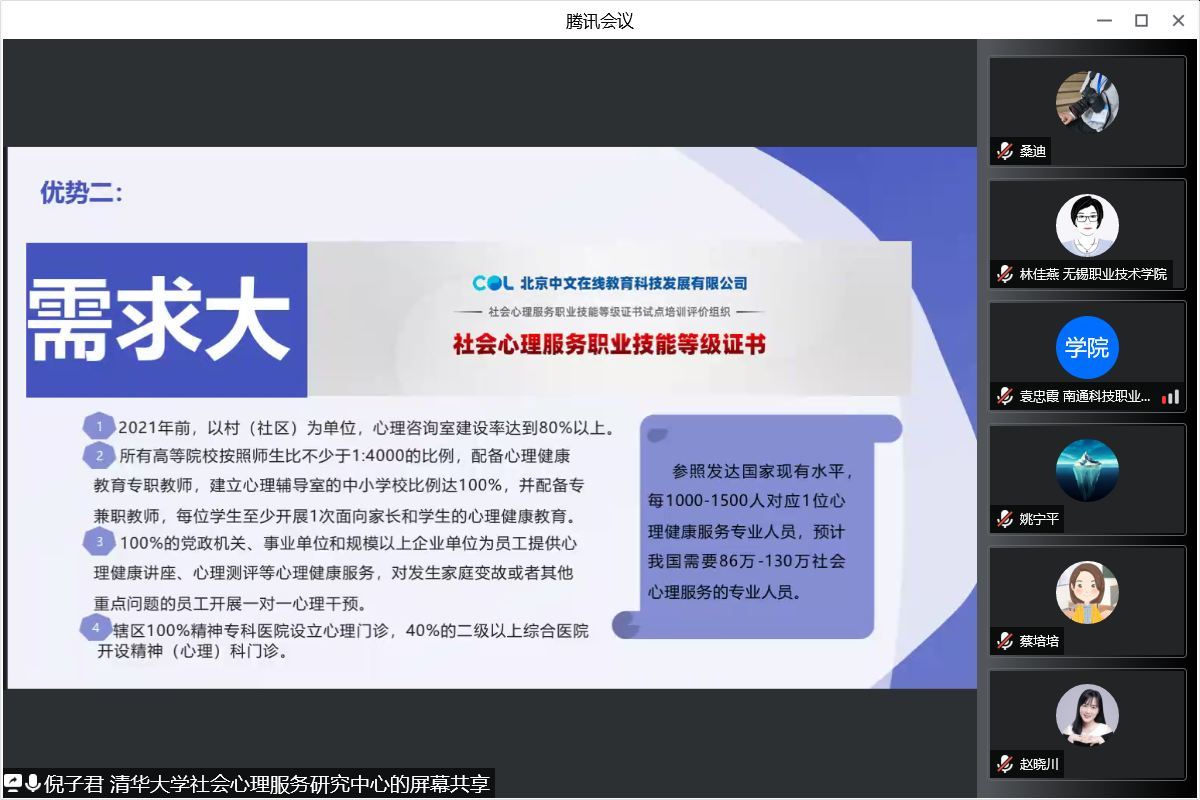This screenshot has width=1200, height=800.
Task: Click the muted mic icon for 蔡培培
Action: tap(1005, 641)
